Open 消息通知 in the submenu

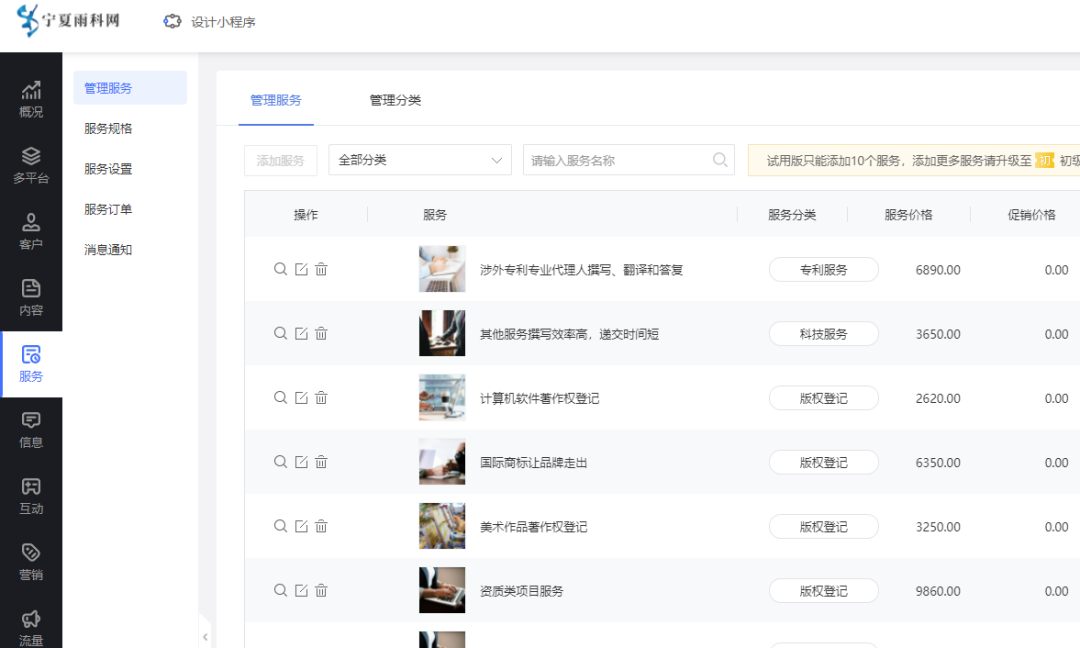[108, 249]
